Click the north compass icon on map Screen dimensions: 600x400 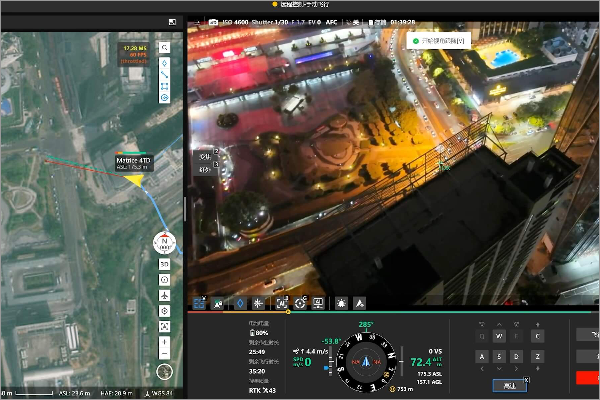(x=164, y=243)
